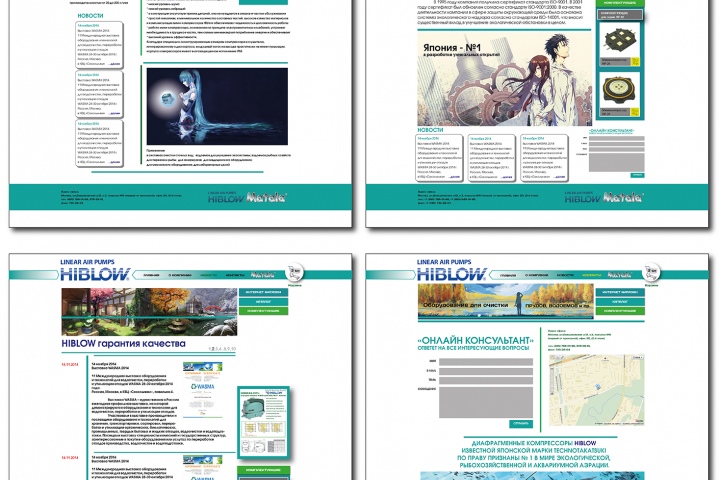Screen dimensions: 720x480
Task: Click the Japanese garden banner on the news page
Action: (149, 312)
